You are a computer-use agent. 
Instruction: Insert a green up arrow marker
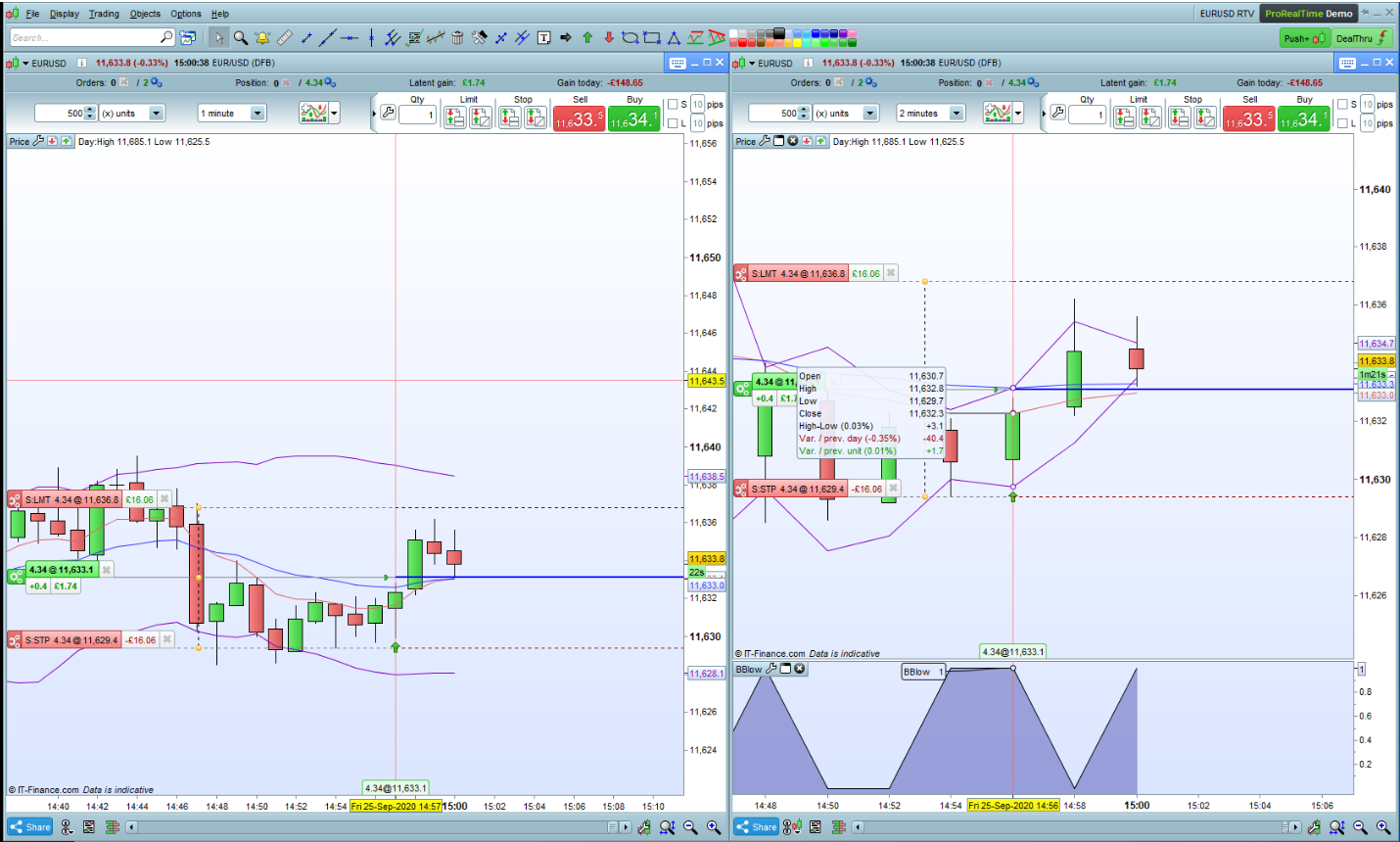tap(587, 38)
